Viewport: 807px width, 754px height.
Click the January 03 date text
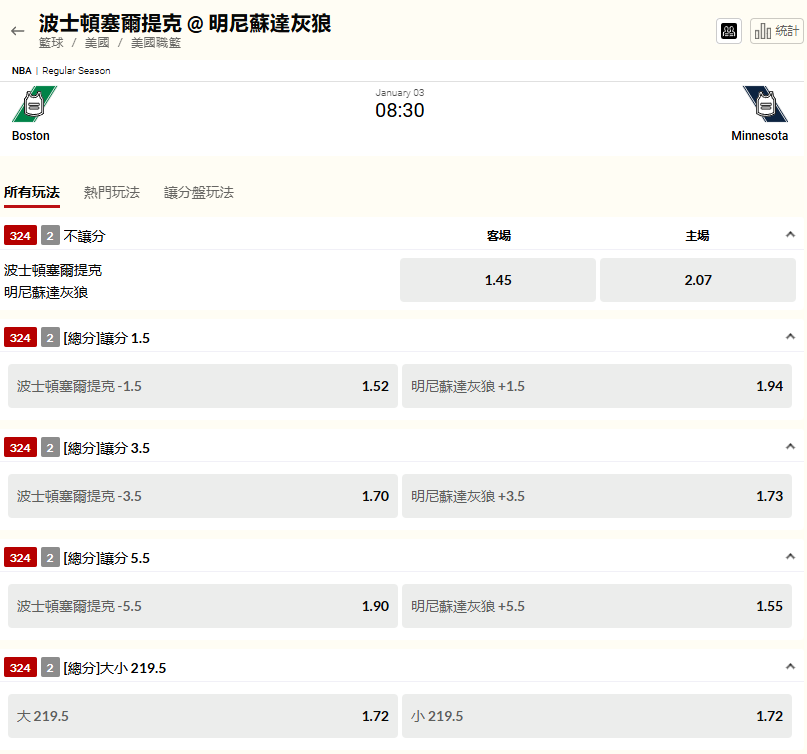[399, 93]
